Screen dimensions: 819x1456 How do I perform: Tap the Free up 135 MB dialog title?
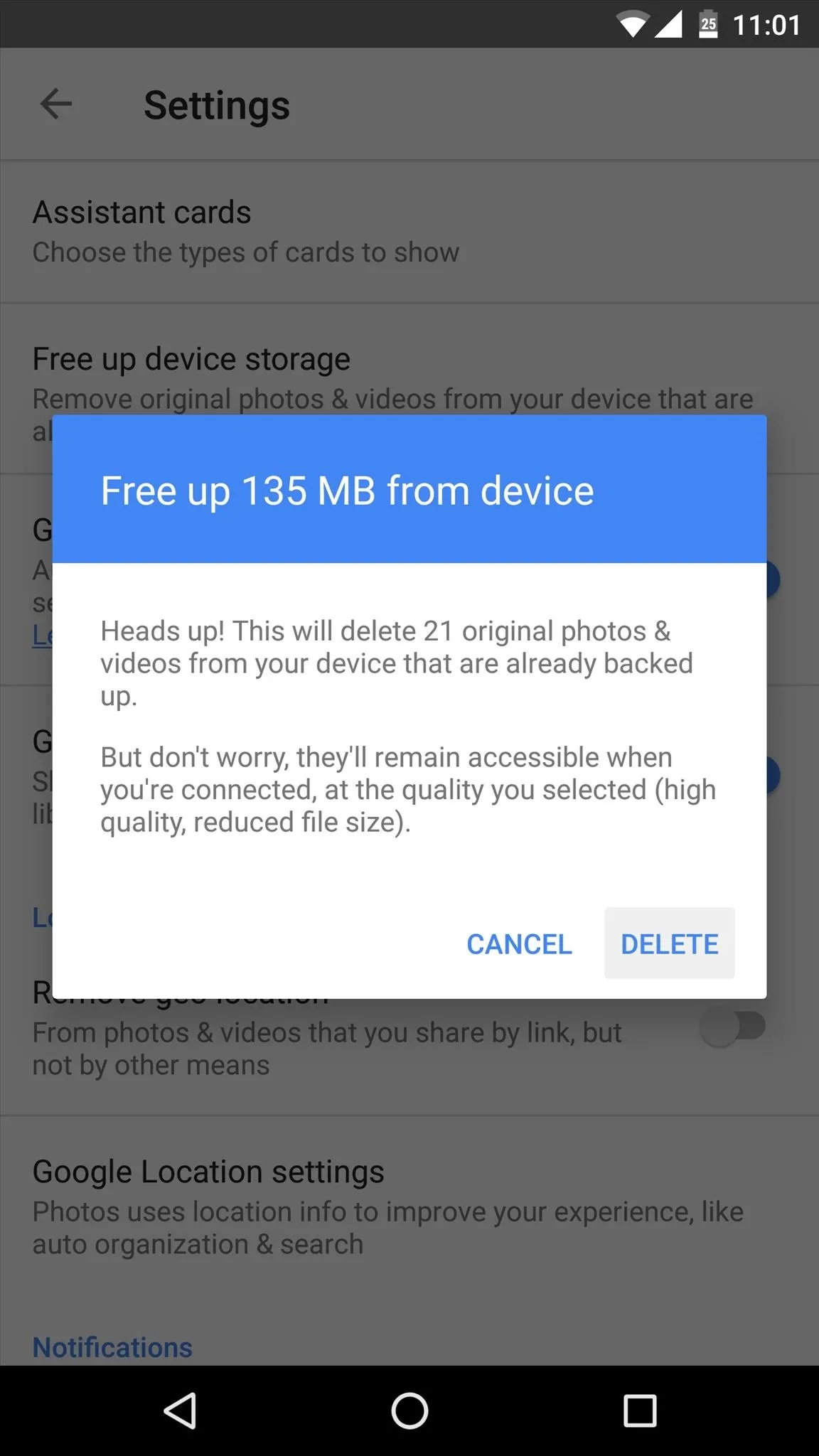click(347, 491)
